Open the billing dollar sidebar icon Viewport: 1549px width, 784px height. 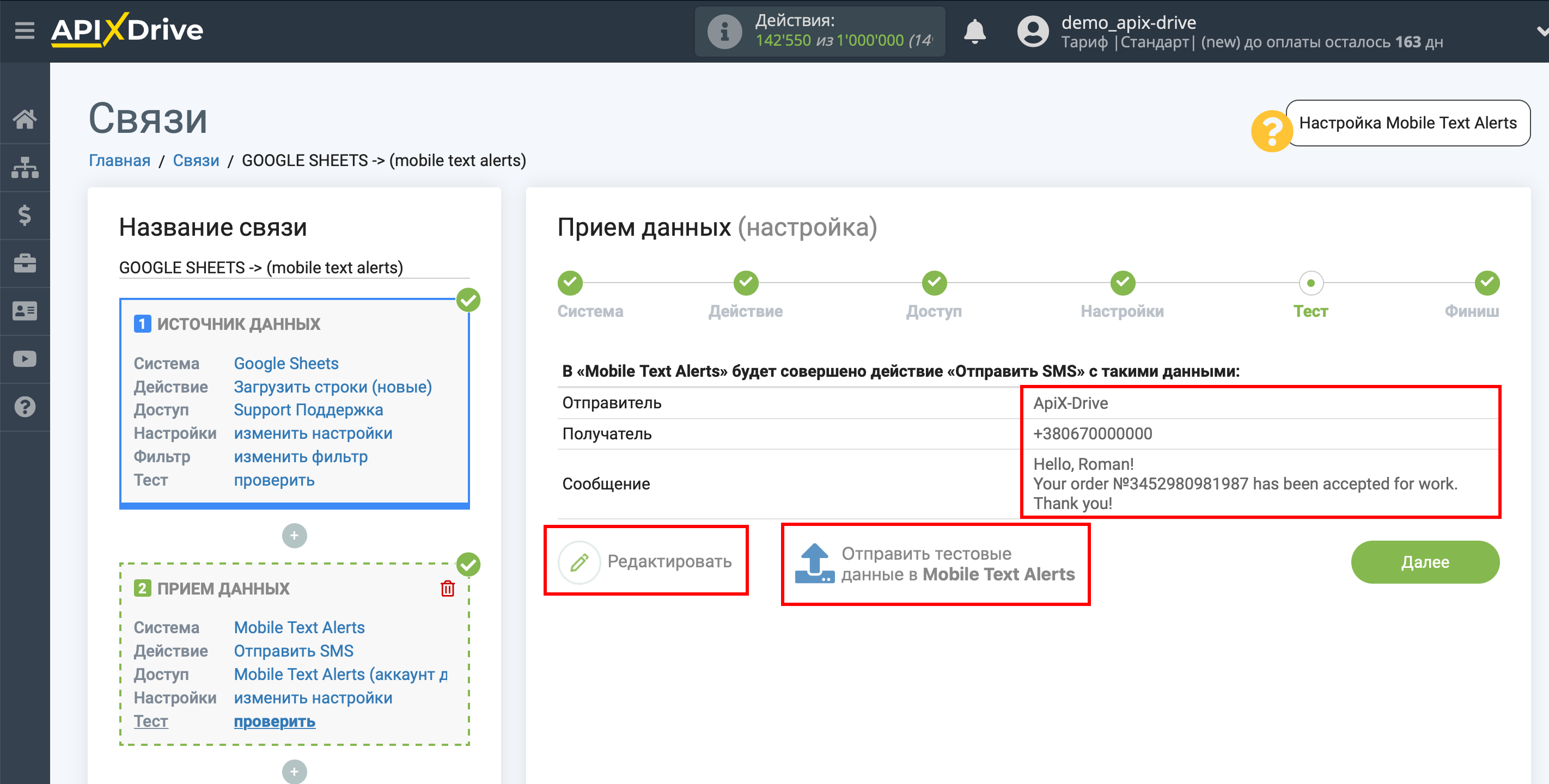pos(25,215)
